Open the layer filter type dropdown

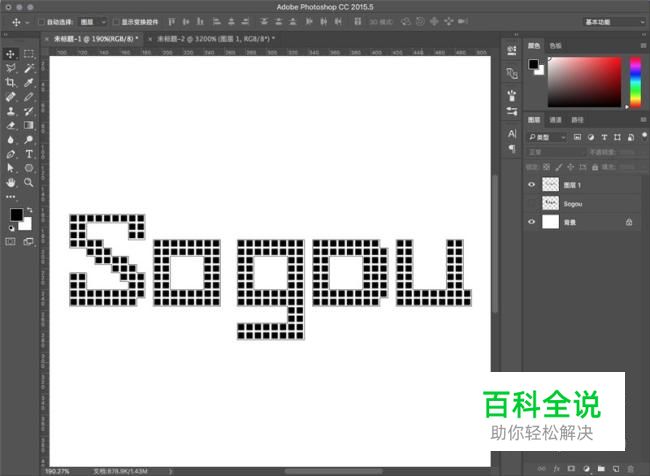[x=547, y=137]
